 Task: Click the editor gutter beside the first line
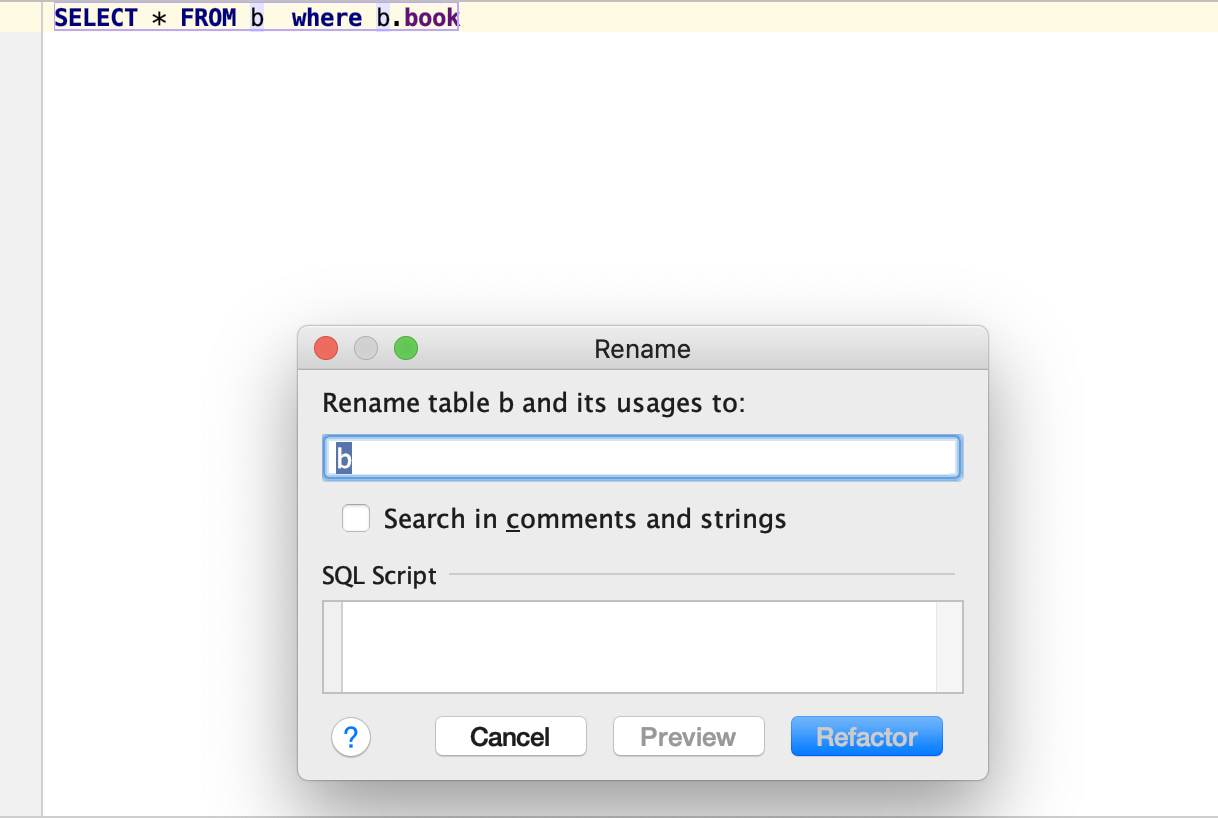pos(20,18)
